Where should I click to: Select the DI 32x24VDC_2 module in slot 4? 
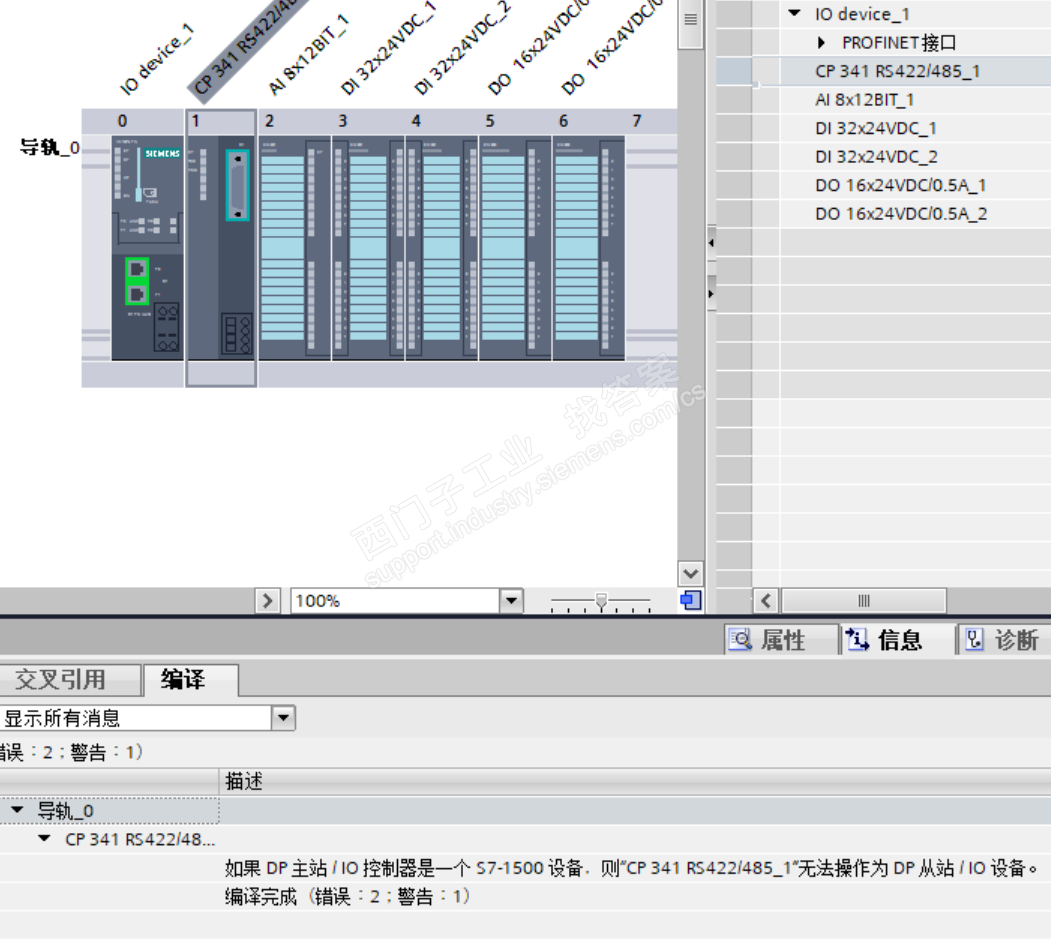click(442, 248)
